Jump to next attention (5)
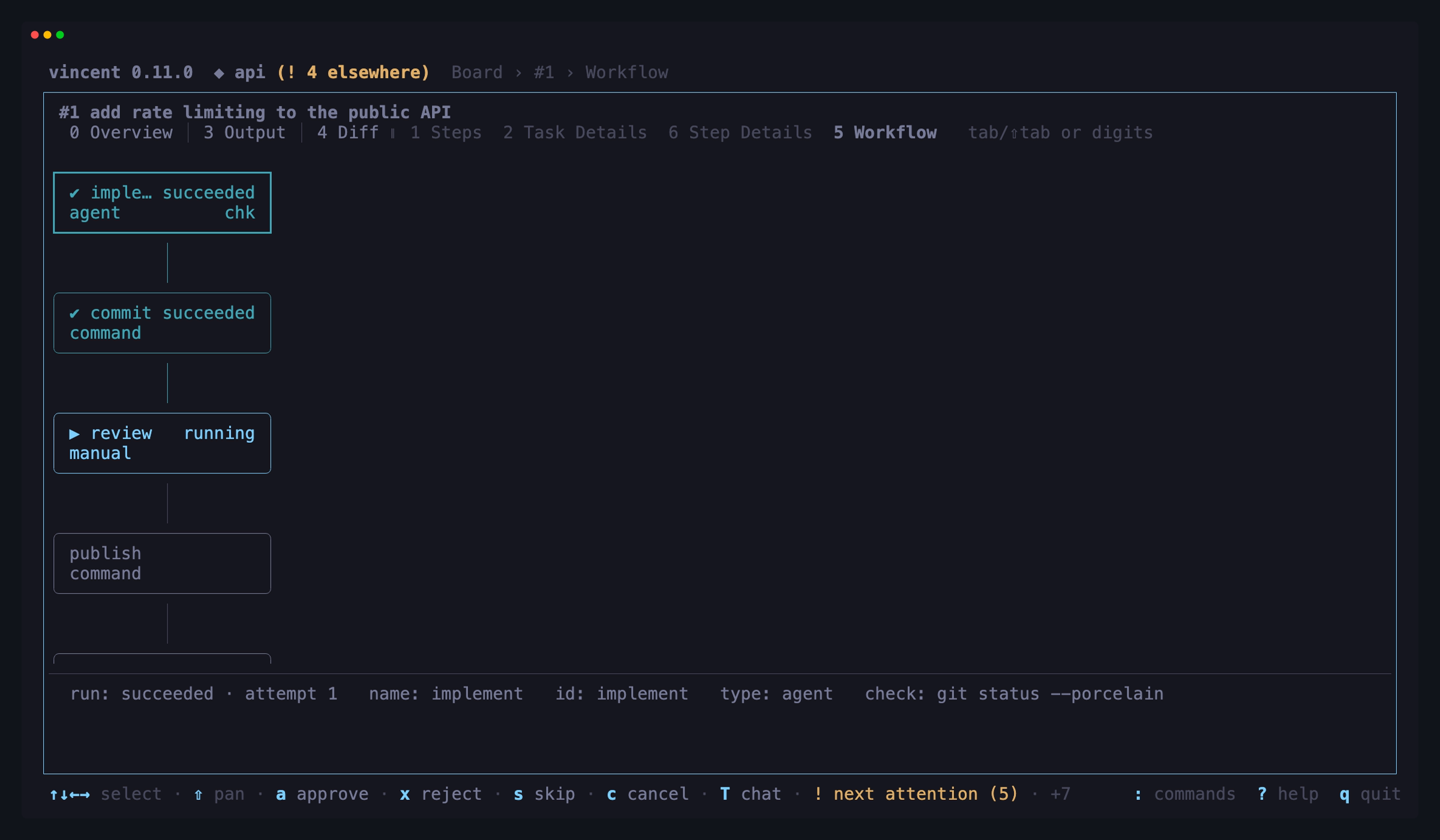The width and height of the screenshot is (1440, 840). coord(916,794)
